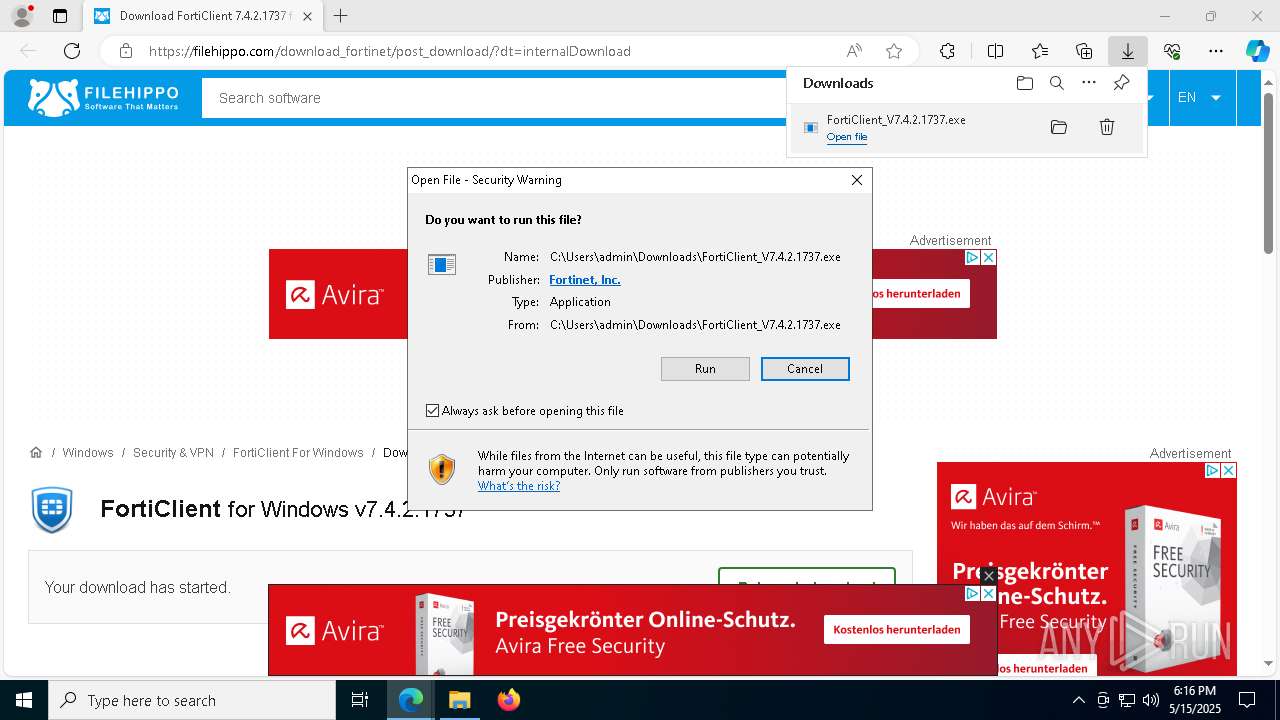Image resolution: width=1280 pixels, height=720 pixels.
Task: Search downloads with magnifier icon
Action: tap(1056, 83)
